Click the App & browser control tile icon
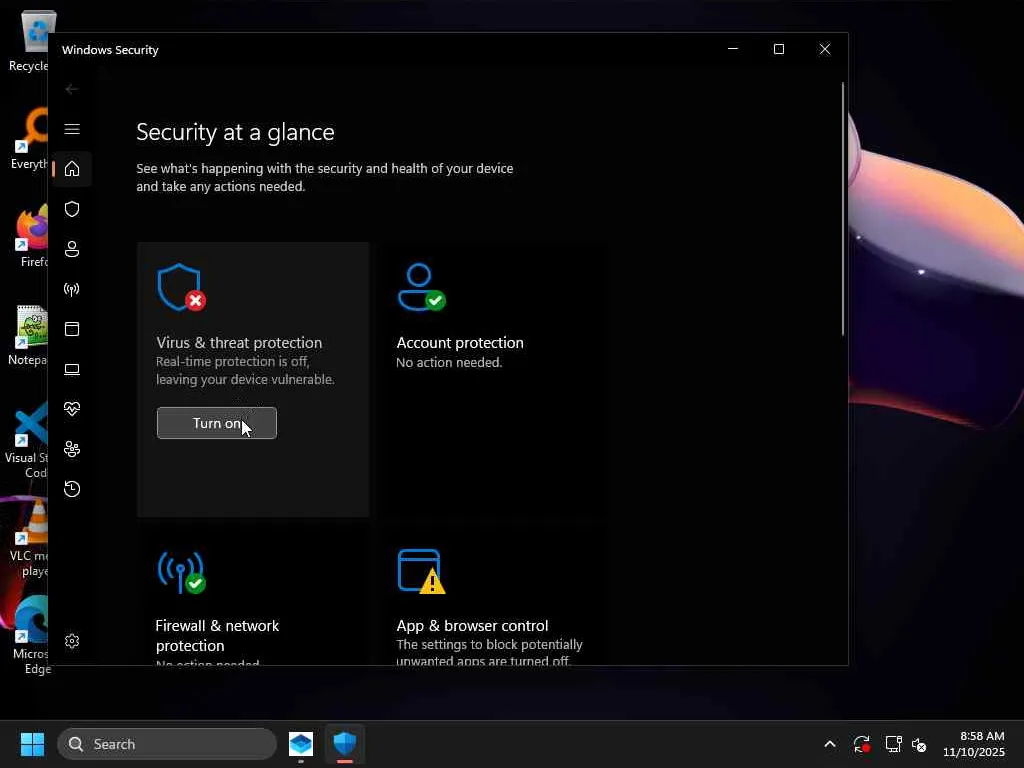The image size is (1024, 768). [421, 572]
